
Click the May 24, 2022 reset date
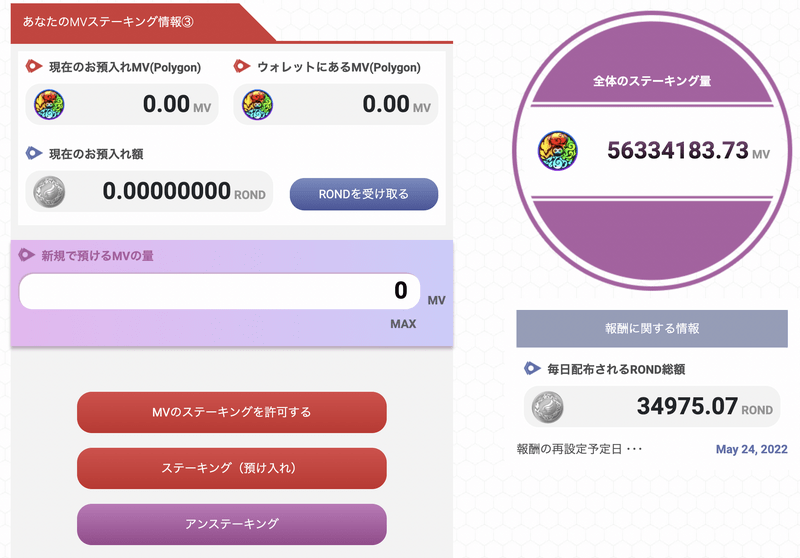click(x=751, y=449)
